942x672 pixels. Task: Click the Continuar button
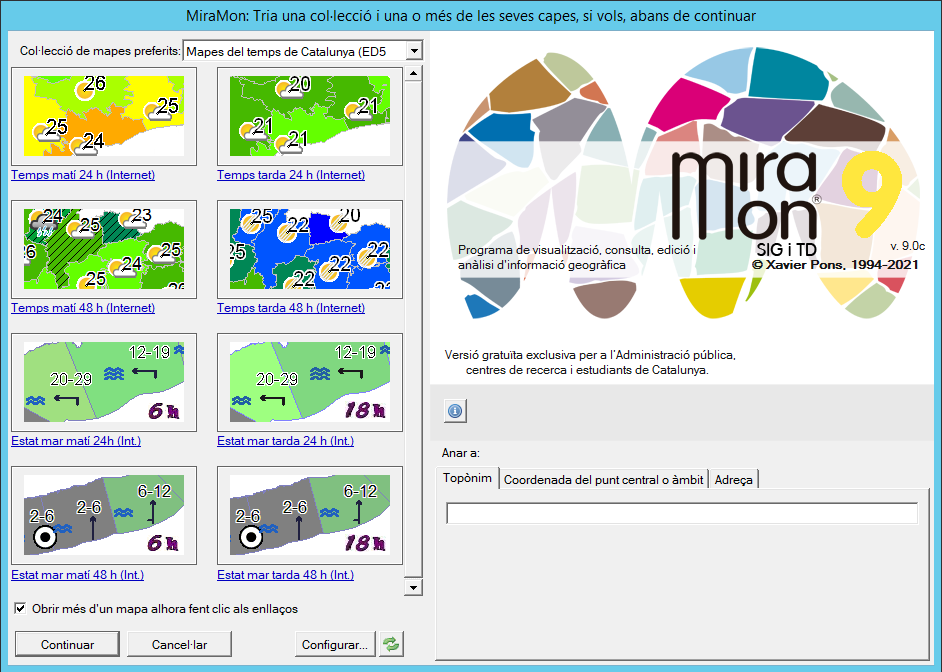[67, 644]
